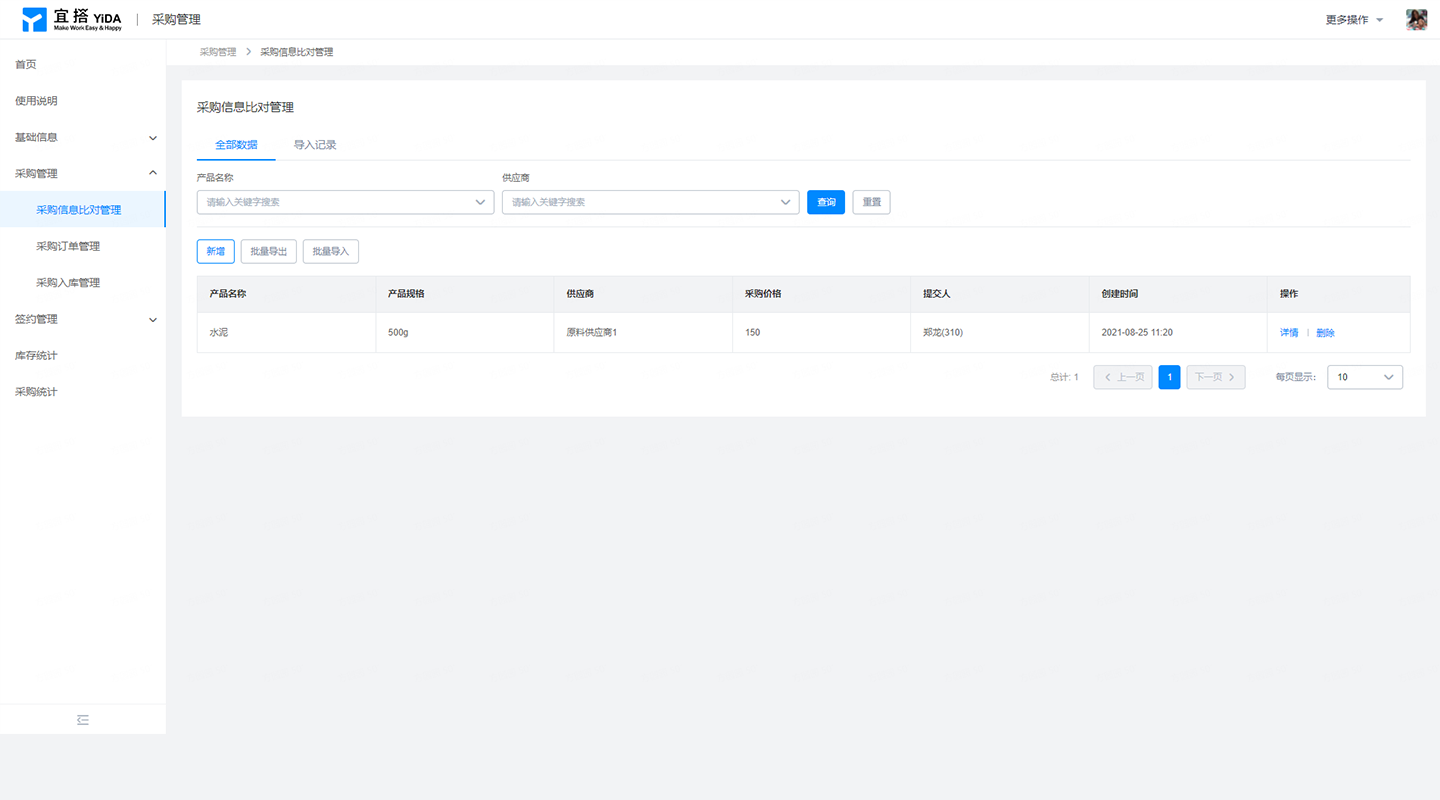Expand the 签约管理 sidebar section
The width and height of the screenshot is (1440, 800).
83,319
